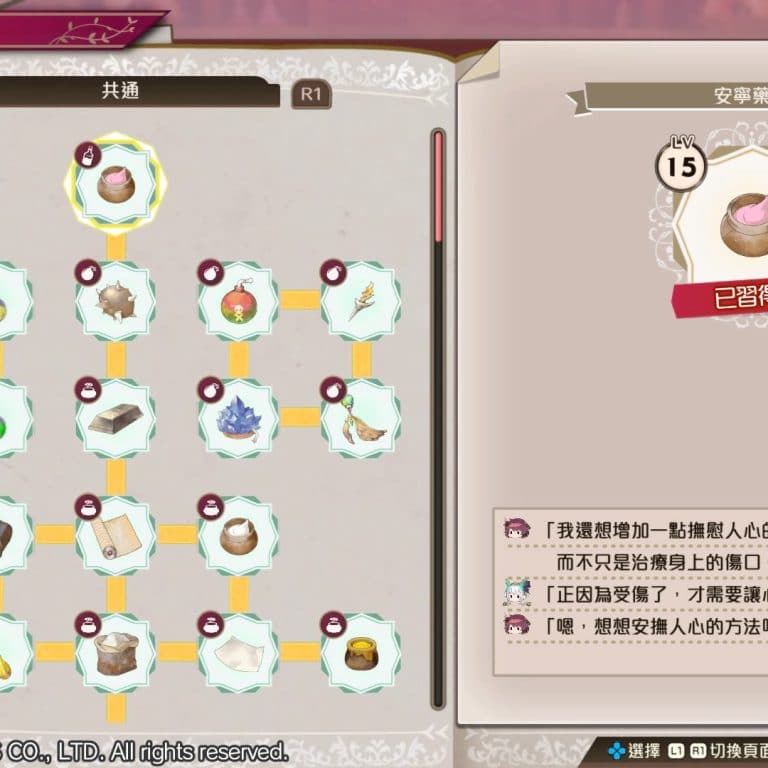The width and height of the screenshot is (768, 768).
Task: Click the recipe tree vertical scrollbar
Action: pyautogui.click(x=438, y=419)
